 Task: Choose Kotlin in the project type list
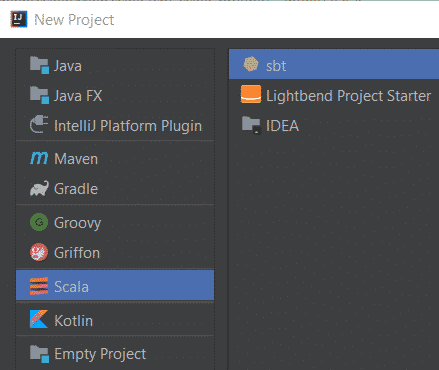pyautogui.click(x=115, y=320)
